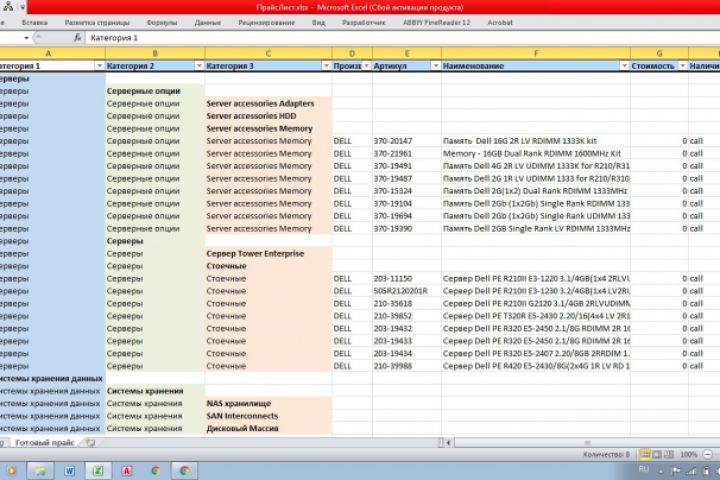
Task: Click the fx Insert Function icon
Action: (78, 38)
